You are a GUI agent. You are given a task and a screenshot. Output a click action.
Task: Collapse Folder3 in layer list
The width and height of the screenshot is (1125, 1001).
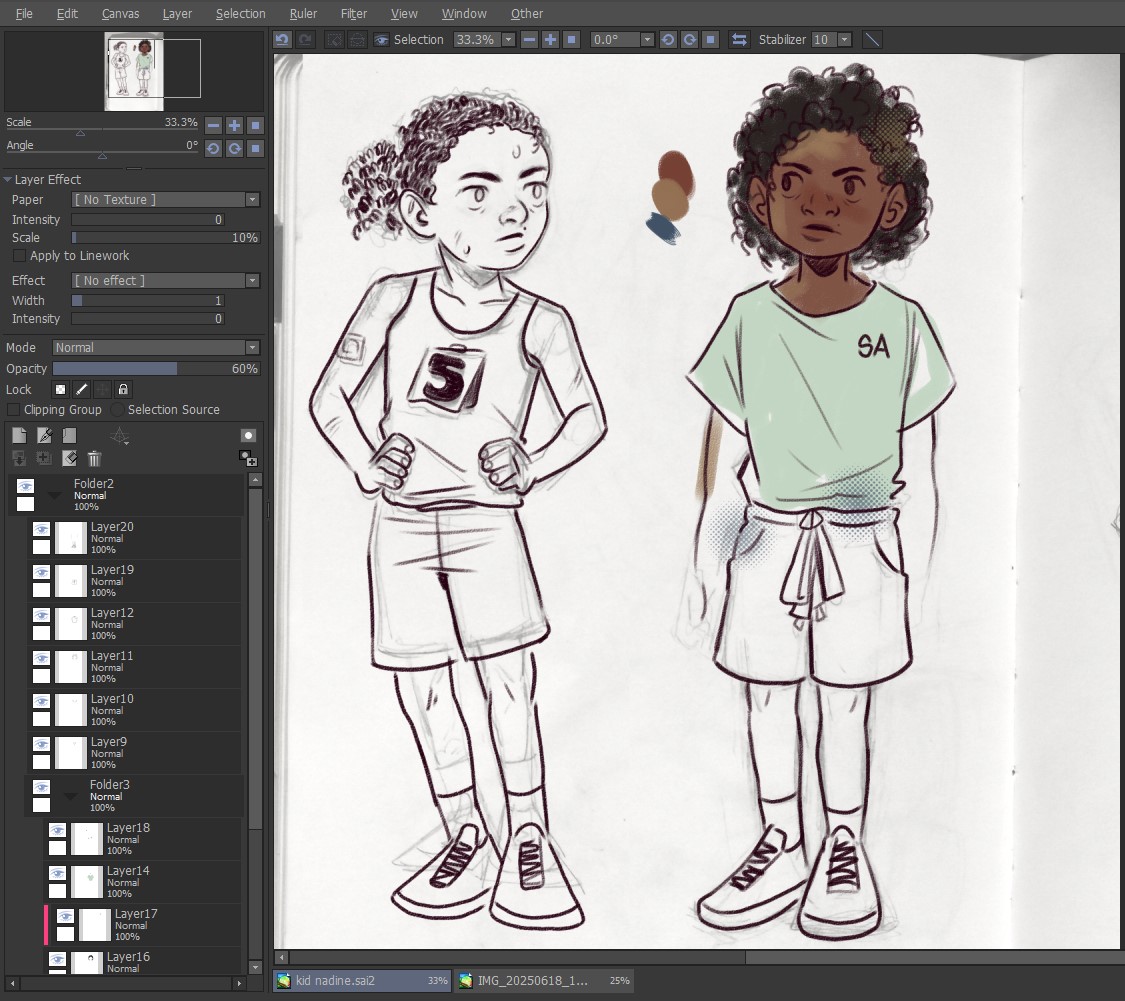(x=70, y=796)
